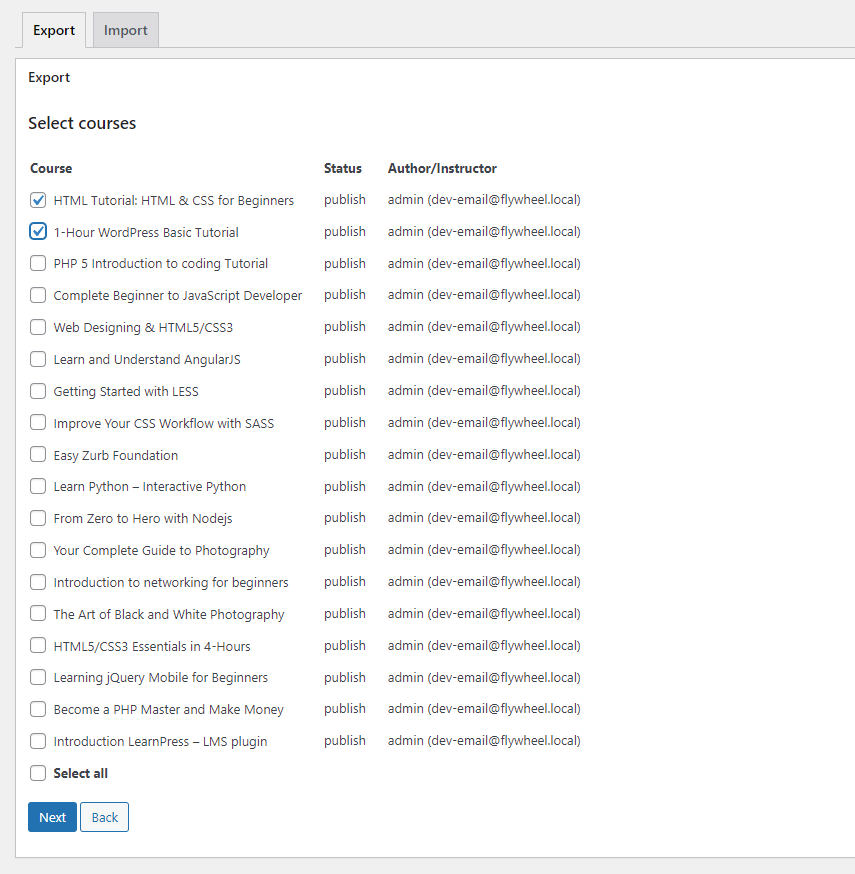Select Learn and Understand AngularJS checkbox
The width and height of the screenshot is (855, 874).
pos(38,359)
